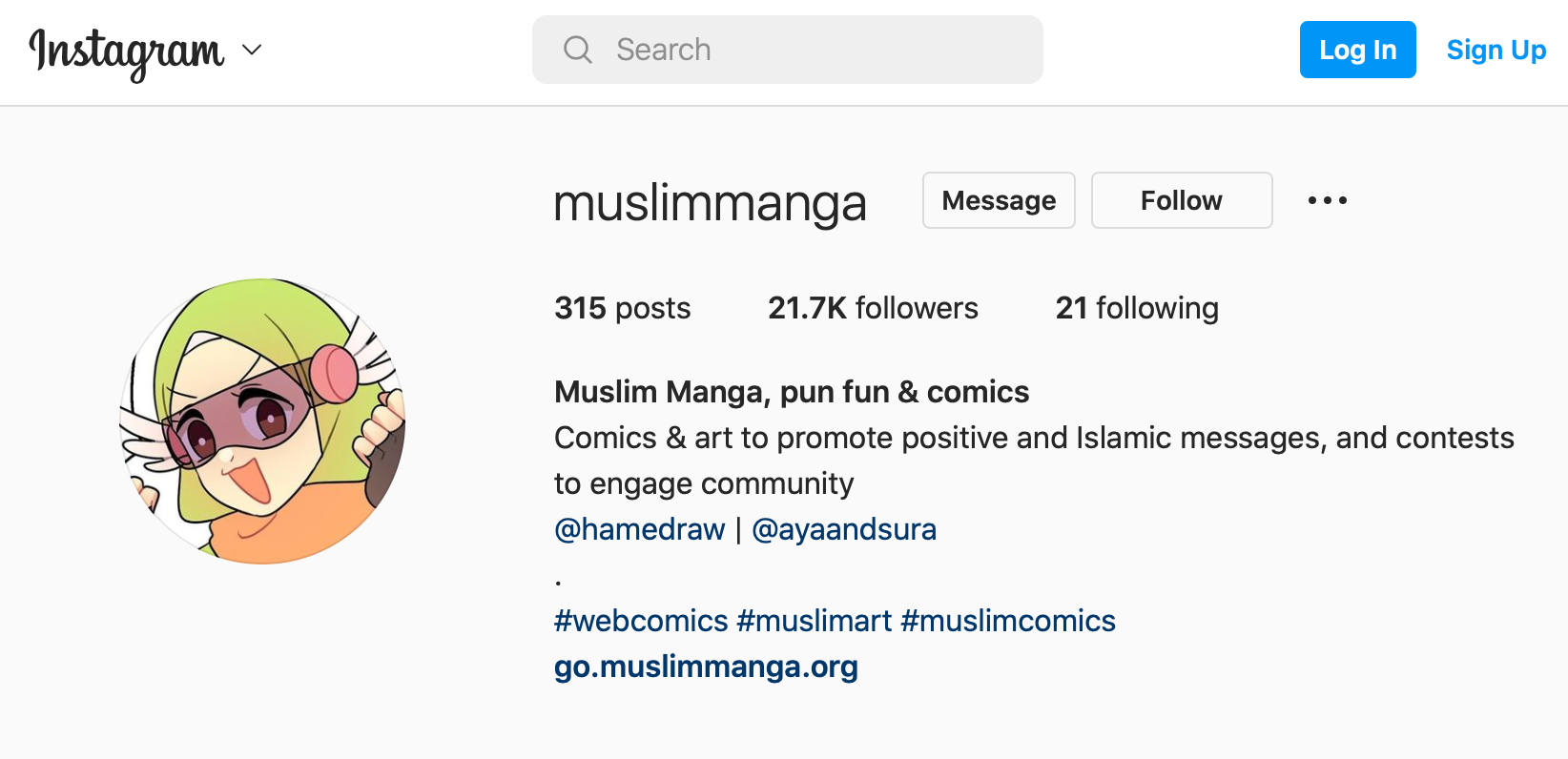The width and height of the screenshot is (1568, 759).
Task: Focus the Search input field
Action: (x=788, y=50)
